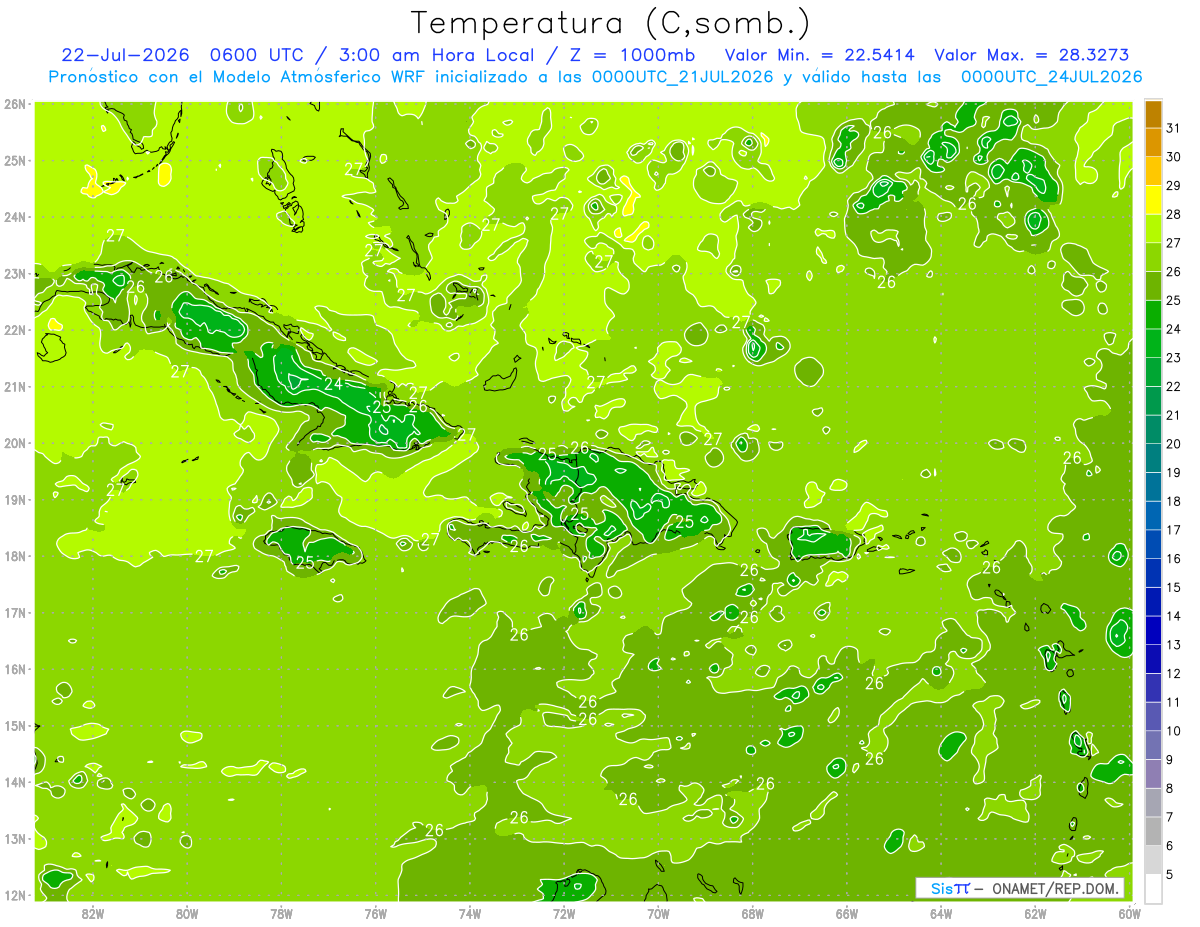Click the blue legend color between 14 and 15
The image size is (1200, 927).
1153,601
